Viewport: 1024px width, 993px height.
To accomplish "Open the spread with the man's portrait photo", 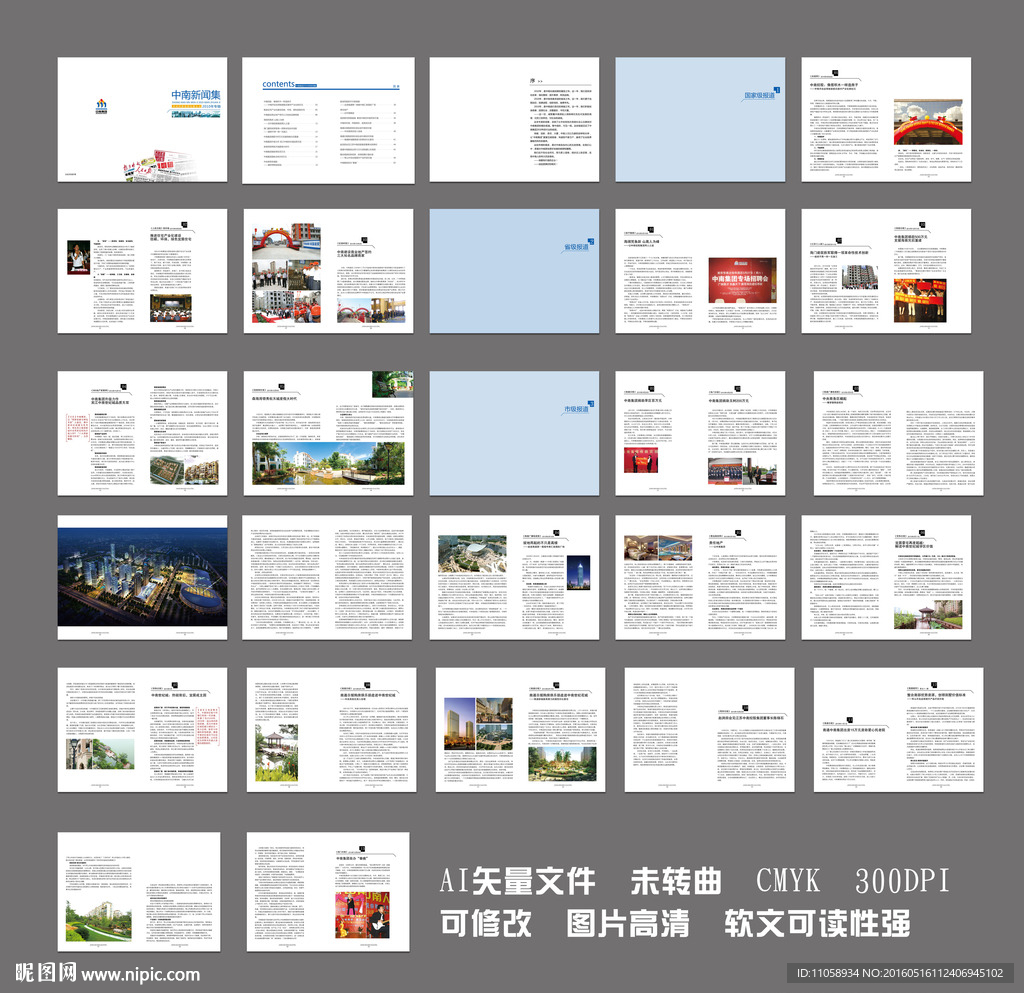I will [x=142, y=271].
